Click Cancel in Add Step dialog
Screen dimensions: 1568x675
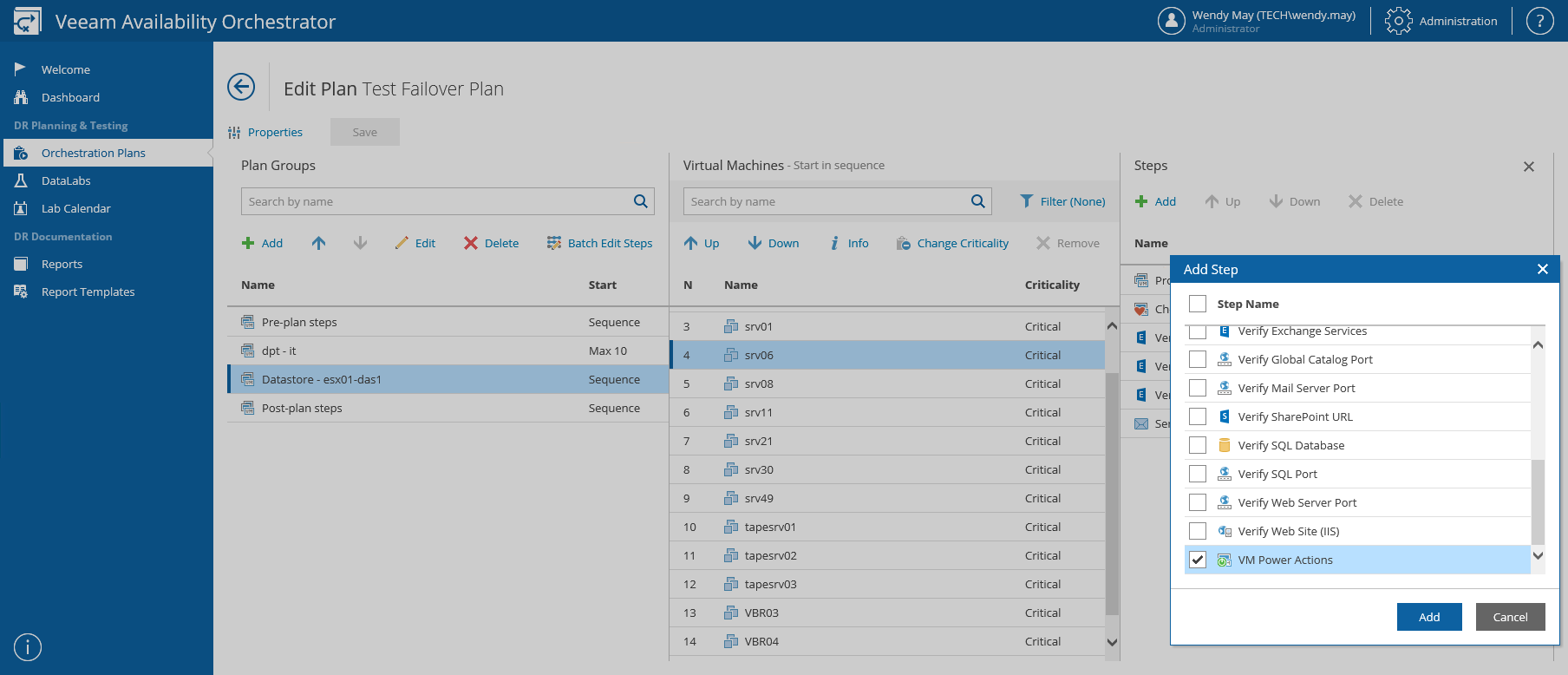(x=1510, y=617)
